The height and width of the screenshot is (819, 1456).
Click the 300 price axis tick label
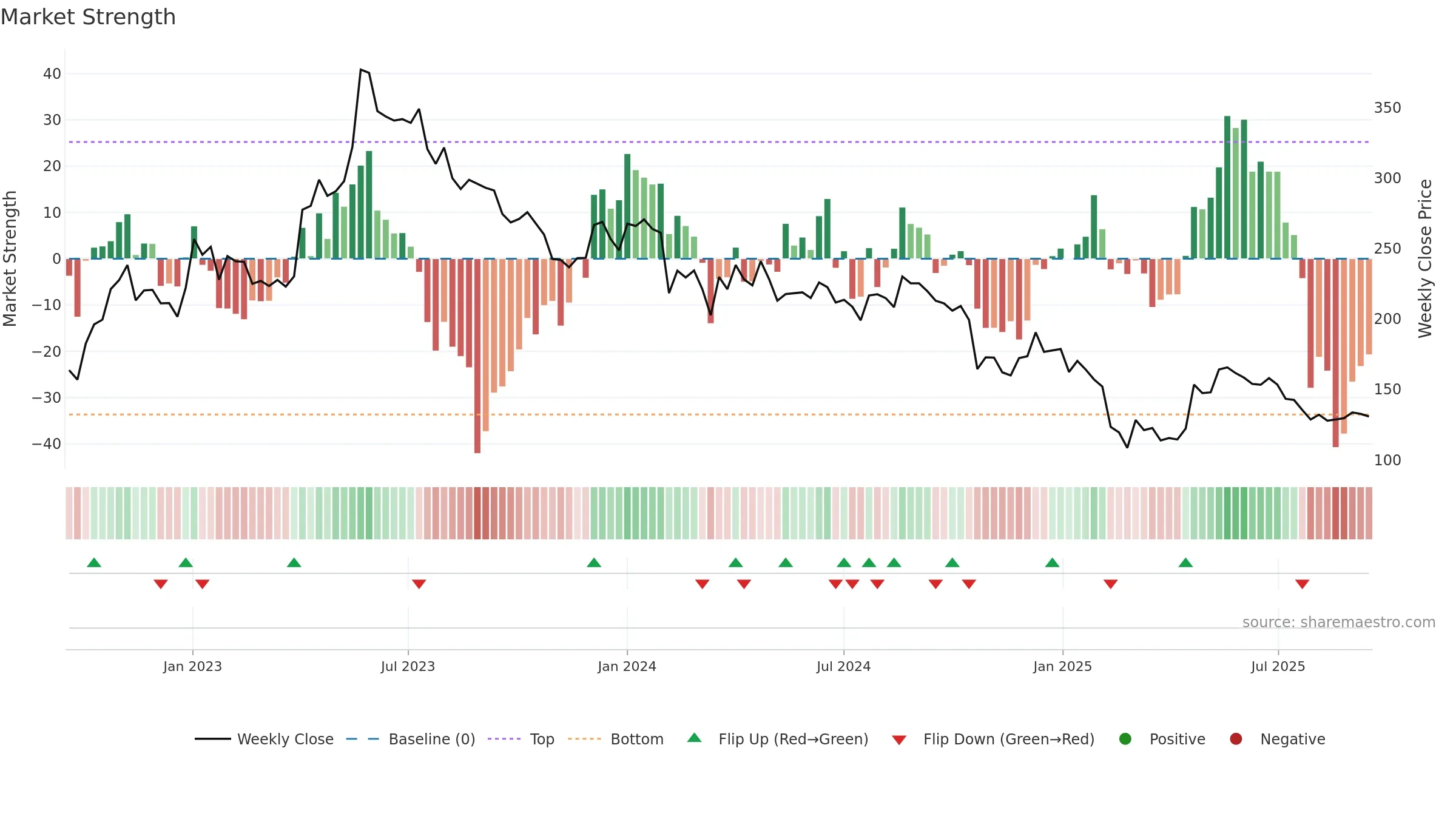point(1387,178)
